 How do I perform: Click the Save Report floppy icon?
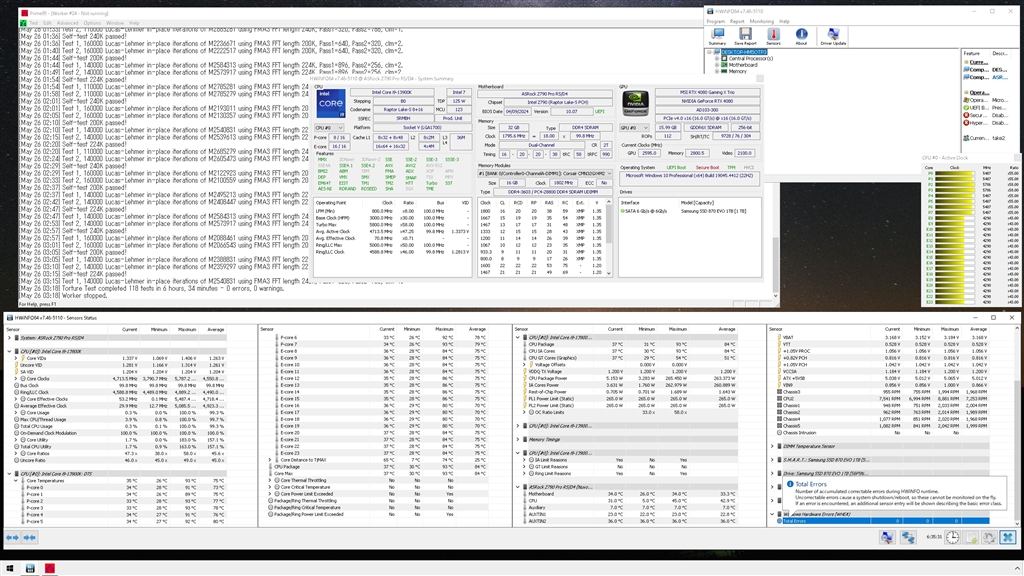tap(745, 37)
